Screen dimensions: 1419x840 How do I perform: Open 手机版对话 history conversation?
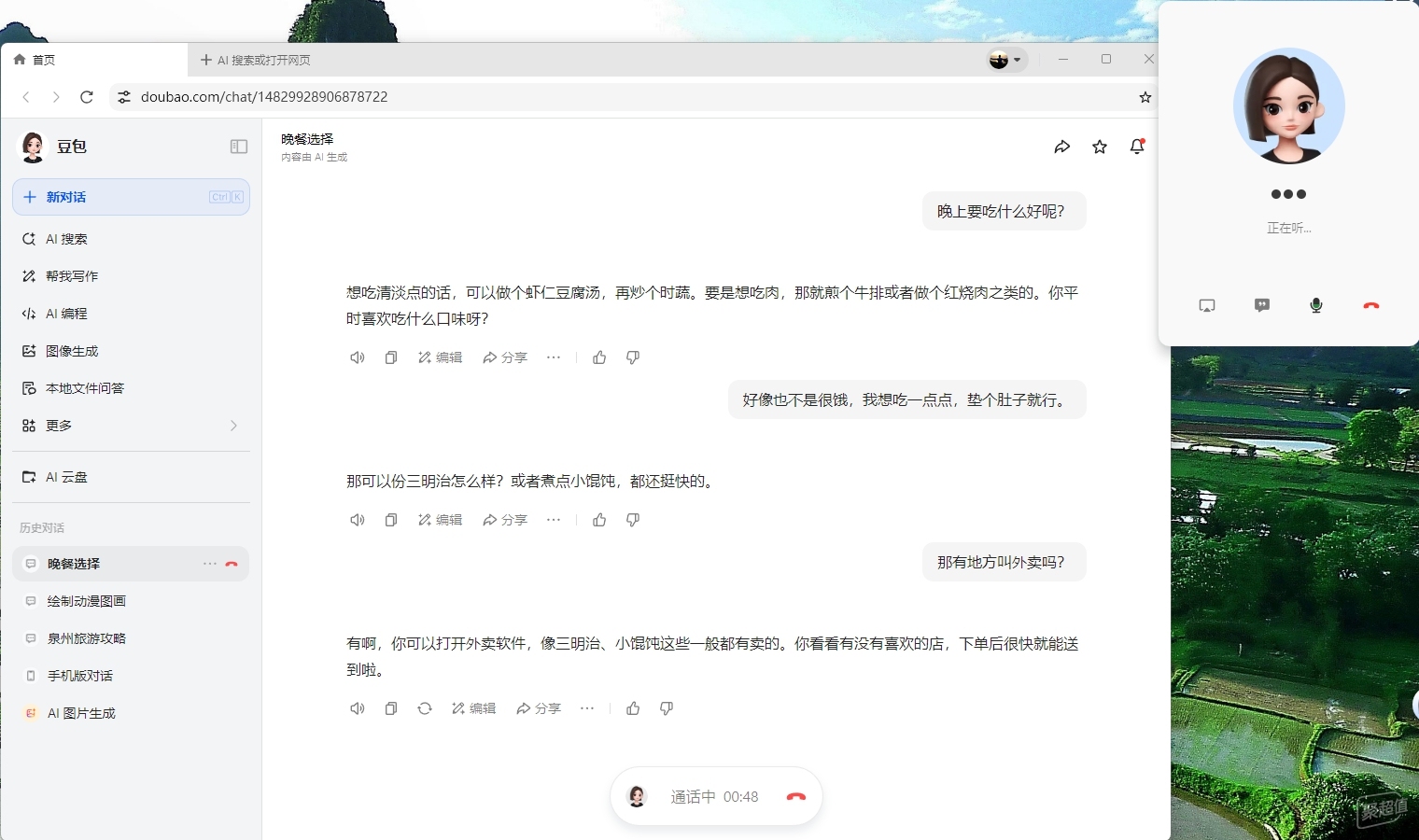point(131,676)
